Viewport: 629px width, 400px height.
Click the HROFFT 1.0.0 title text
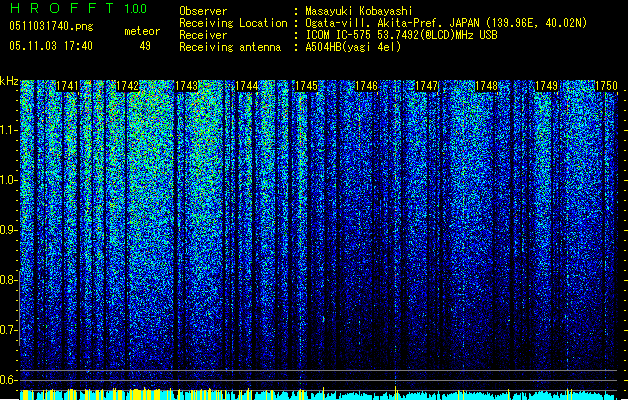78,8
